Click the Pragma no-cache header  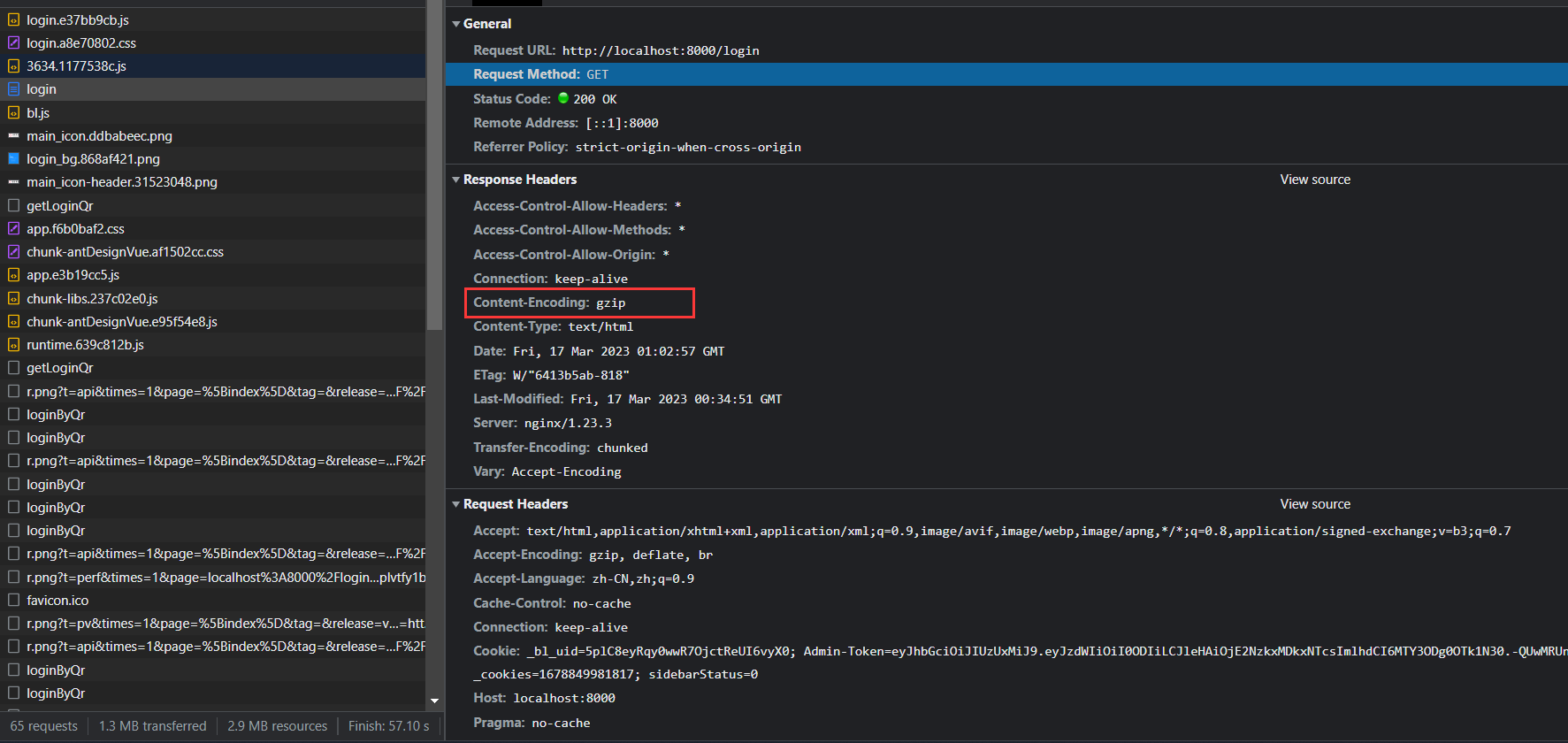click(x=532, y=723)
